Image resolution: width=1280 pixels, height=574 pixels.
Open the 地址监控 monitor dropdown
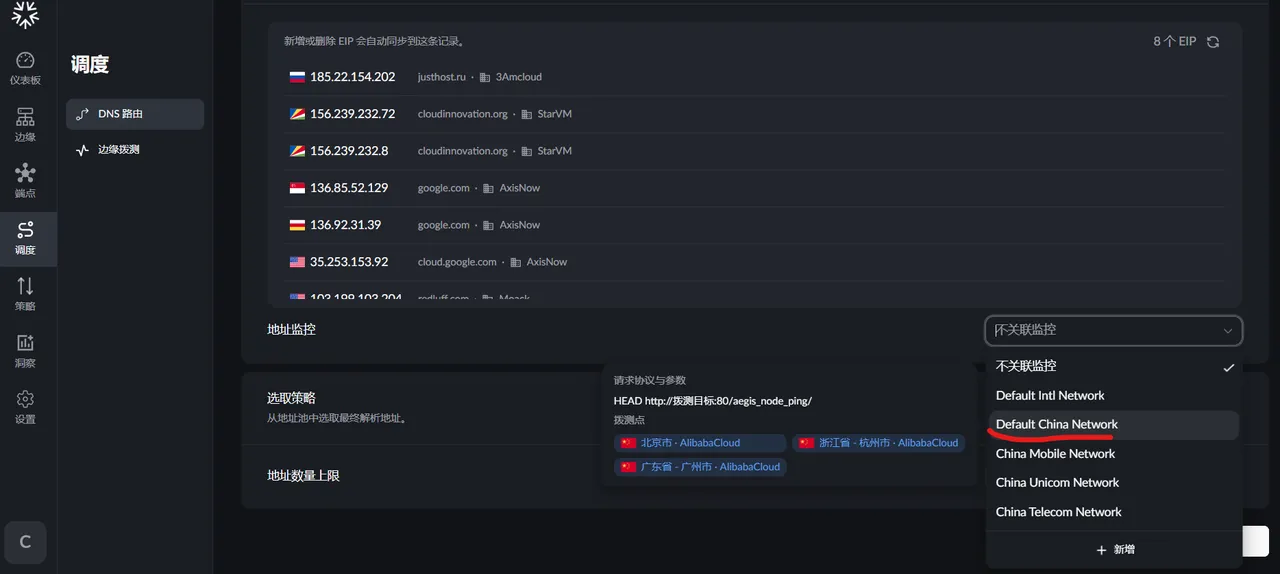[x=1113, y=330]
